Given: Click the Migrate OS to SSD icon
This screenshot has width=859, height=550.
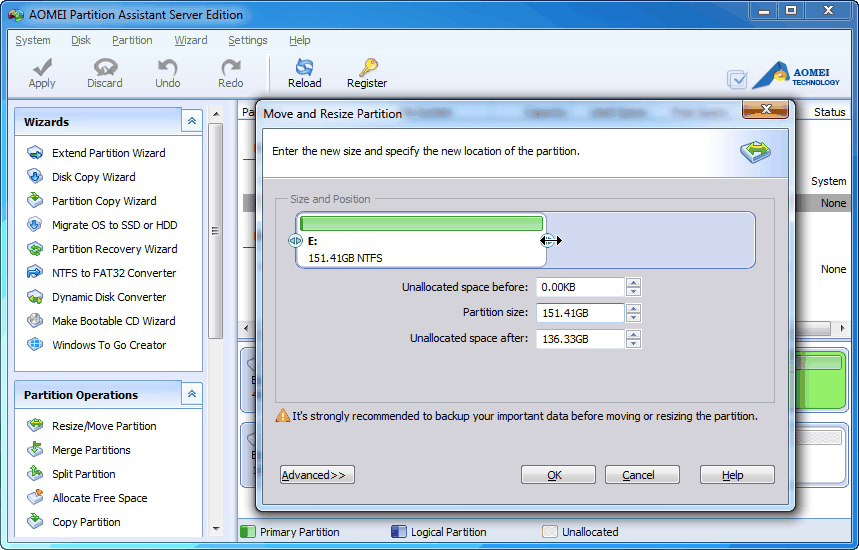Looking at the screenshot, I should 35,225.
